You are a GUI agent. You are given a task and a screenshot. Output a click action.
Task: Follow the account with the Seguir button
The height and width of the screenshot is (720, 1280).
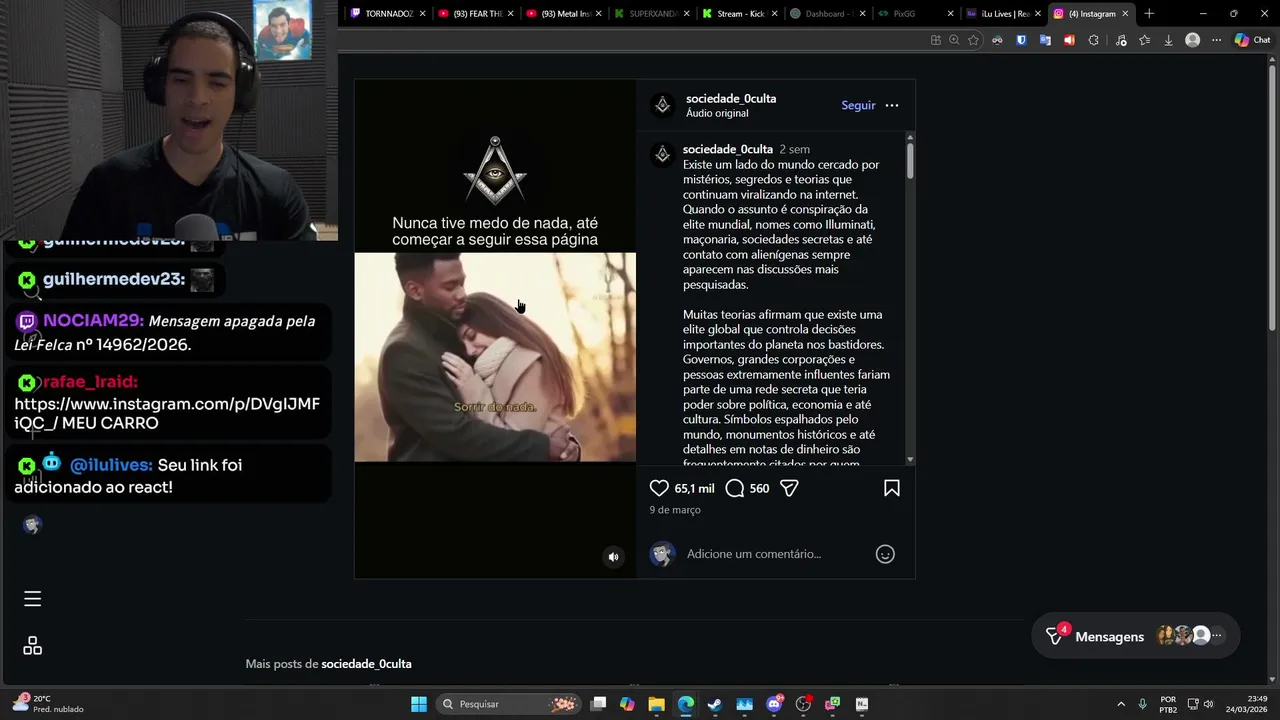(x=858, y=105)
